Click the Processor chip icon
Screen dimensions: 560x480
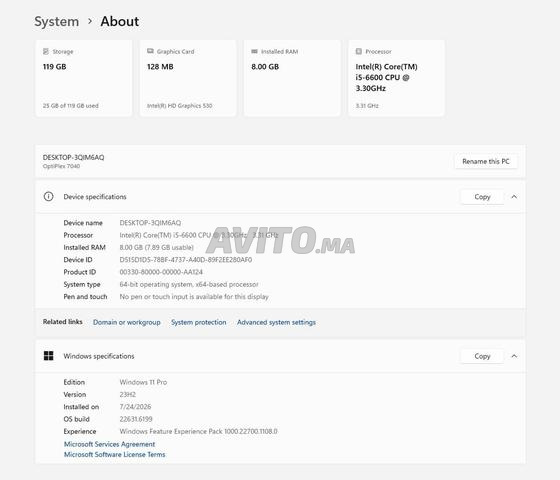[x=359, y=51]
